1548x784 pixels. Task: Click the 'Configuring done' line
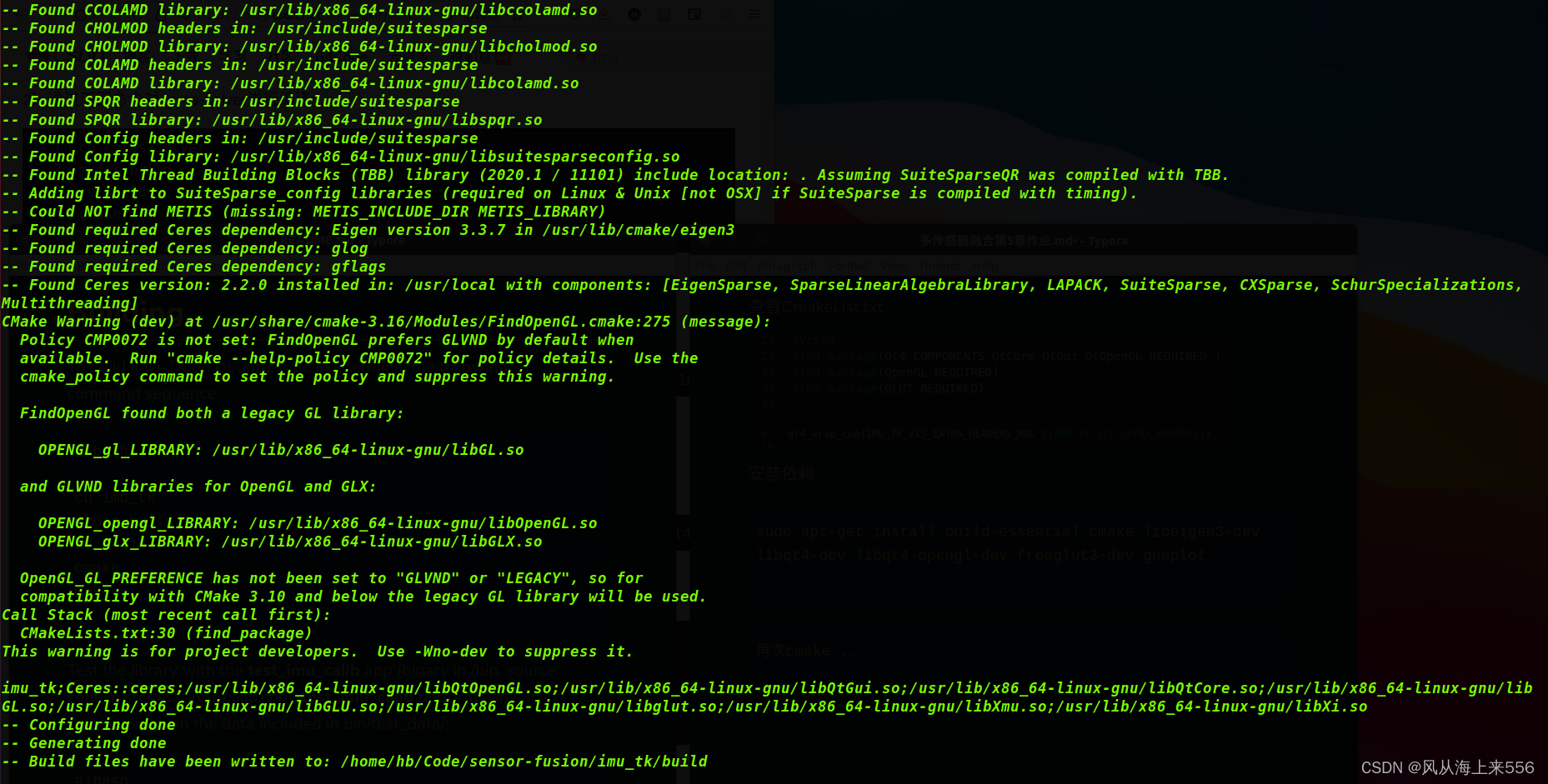click(x=88, y=725)
